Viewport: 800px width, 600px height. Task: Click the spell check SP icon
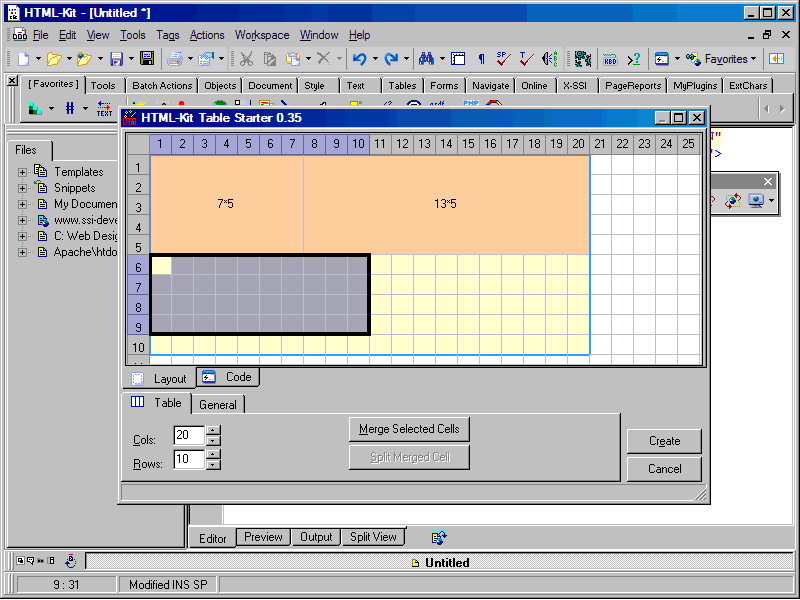(503, 59)
